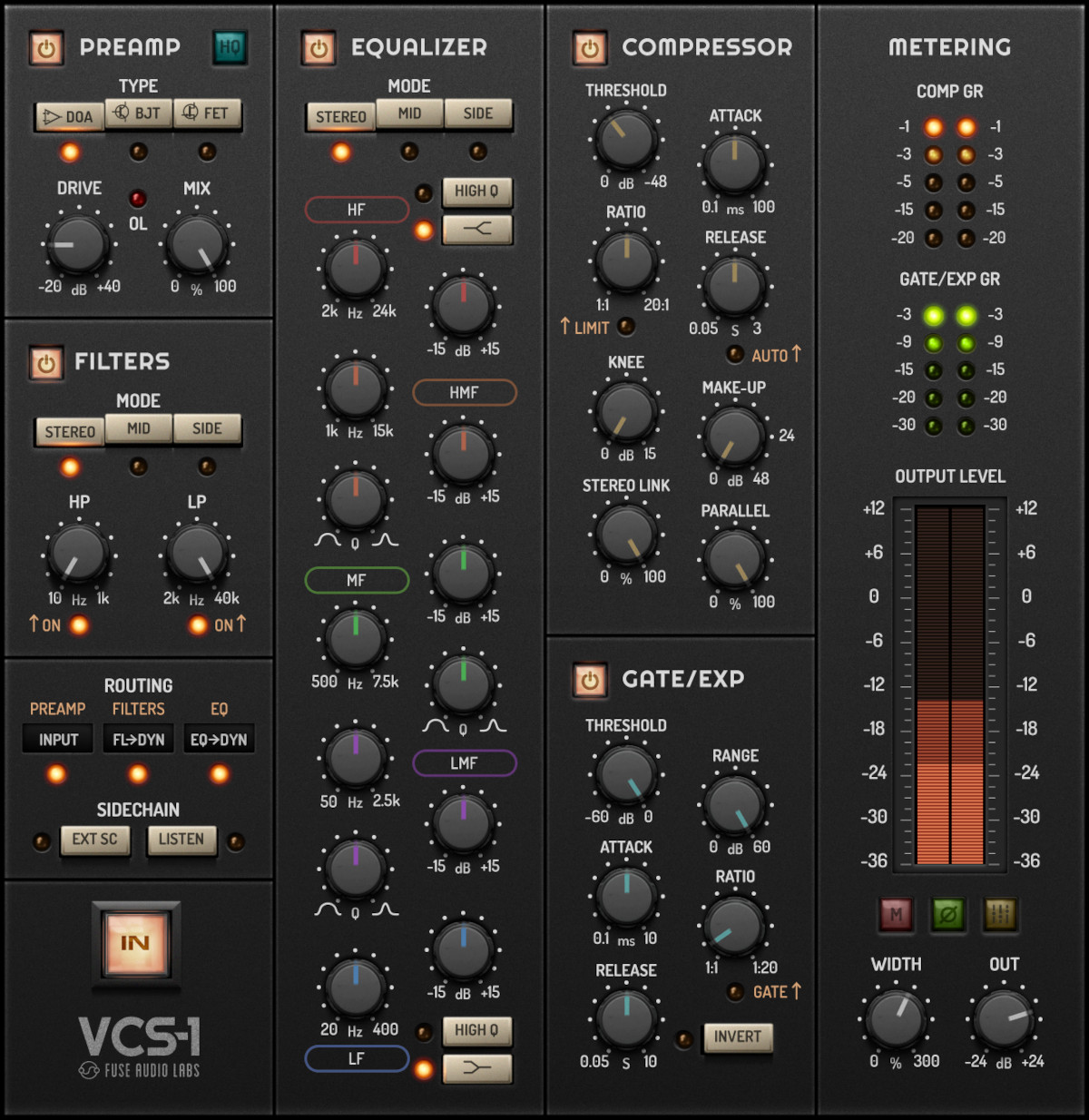Click the green phase invert button
Screen dimensions: 1089x1120
[x=947, y=915]
